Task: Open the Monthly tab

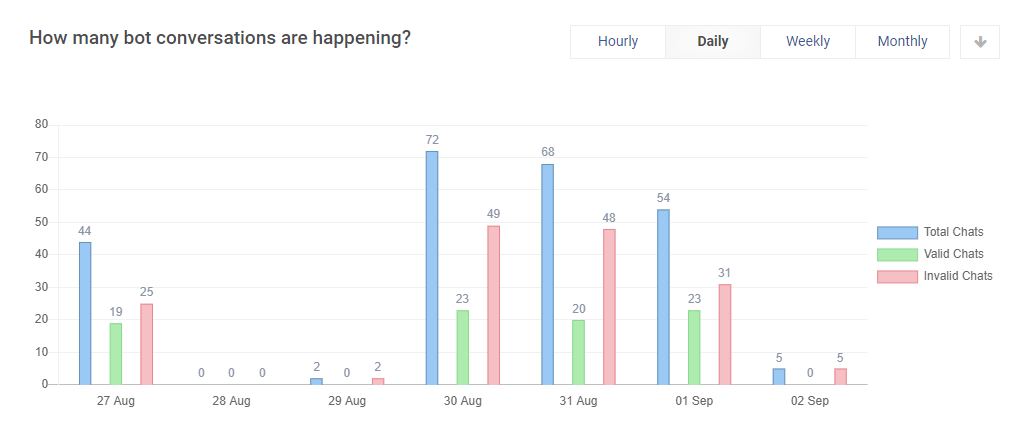Action: (902, 42)
